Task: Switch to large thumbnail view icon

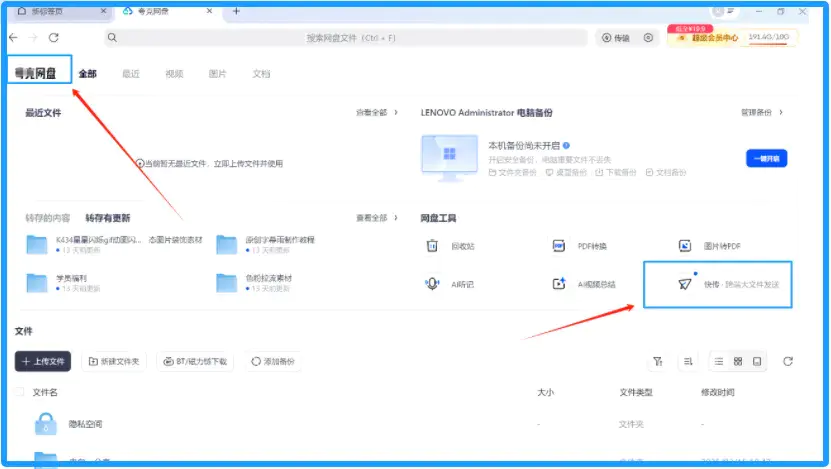Action: 757,361
